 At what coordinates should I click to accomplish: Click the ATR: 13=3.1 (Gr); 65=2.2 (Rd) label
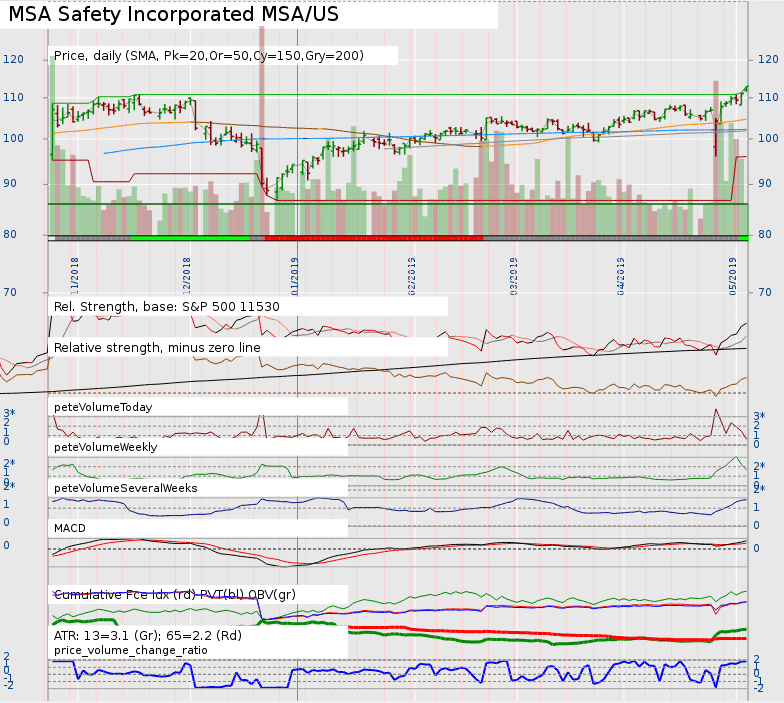pos(148,636)
